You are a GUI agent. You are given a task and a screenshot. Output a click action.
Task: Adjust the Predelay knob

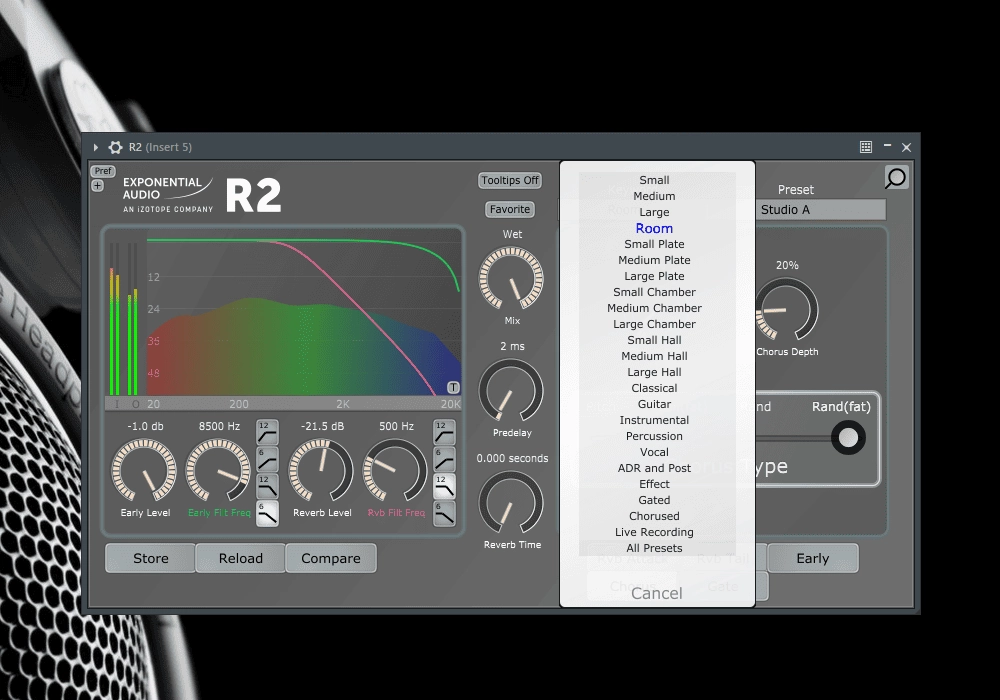tap(511, 390)
